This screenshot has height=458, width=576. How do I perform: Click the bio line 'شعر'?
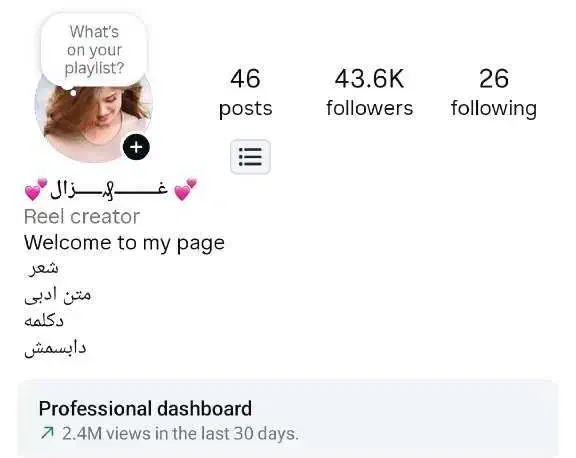tap(42, 268)
